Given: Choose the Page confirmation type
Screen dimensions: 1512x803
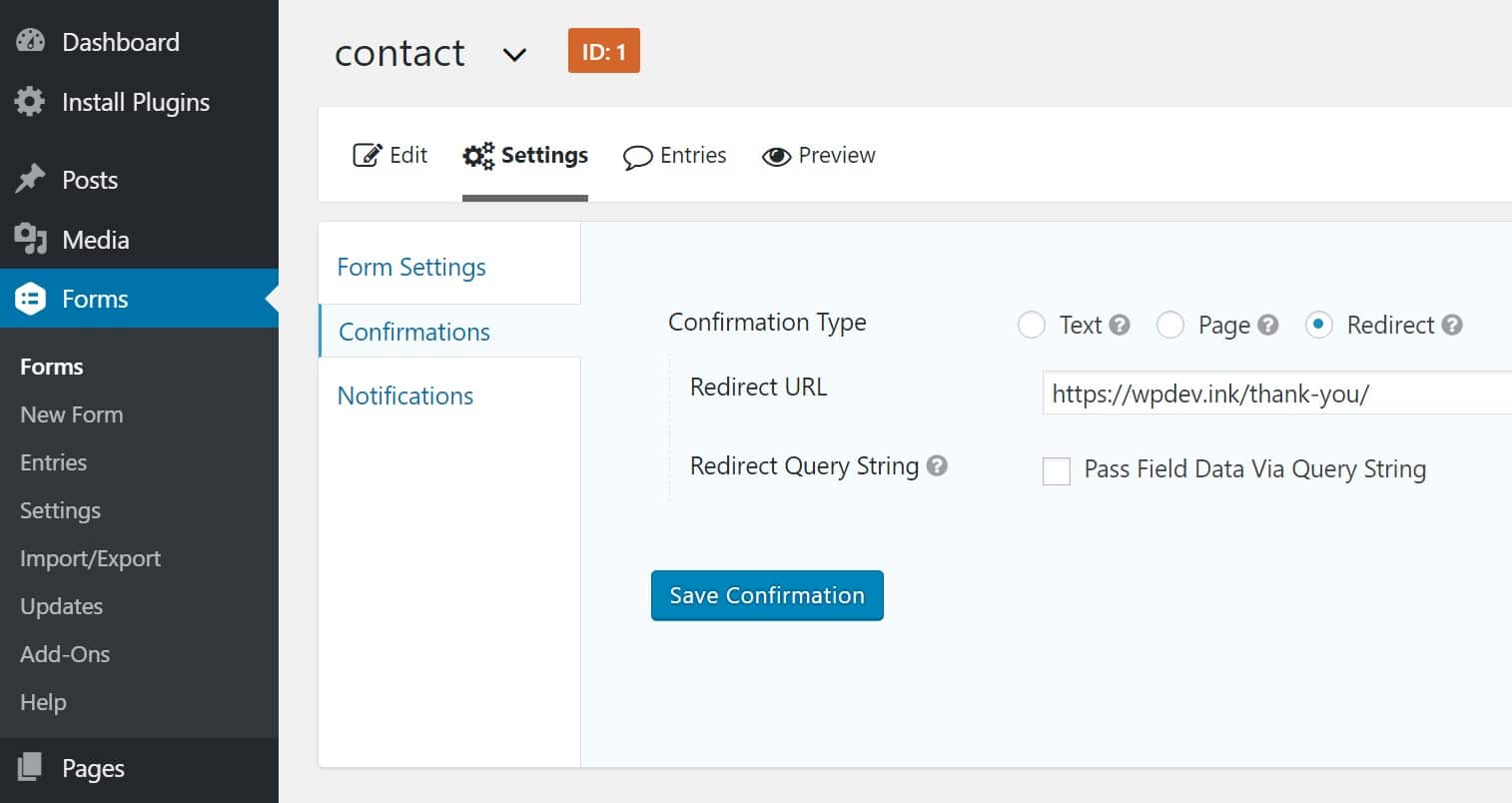Looking at the screenshot, I should (x=1169, y=325).
